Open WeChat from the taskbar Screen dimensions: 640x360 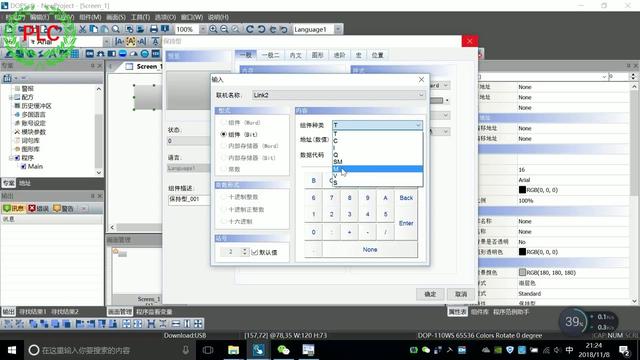283,350
